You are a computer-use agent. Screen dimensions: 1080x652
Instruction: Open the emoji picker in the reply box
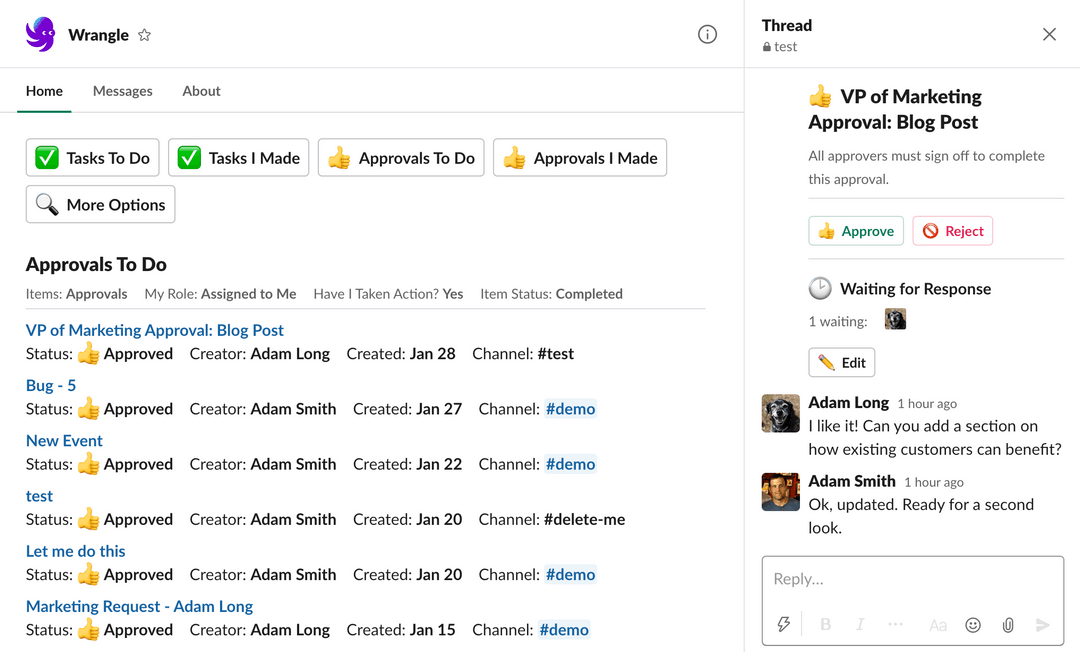click(973, 624)
